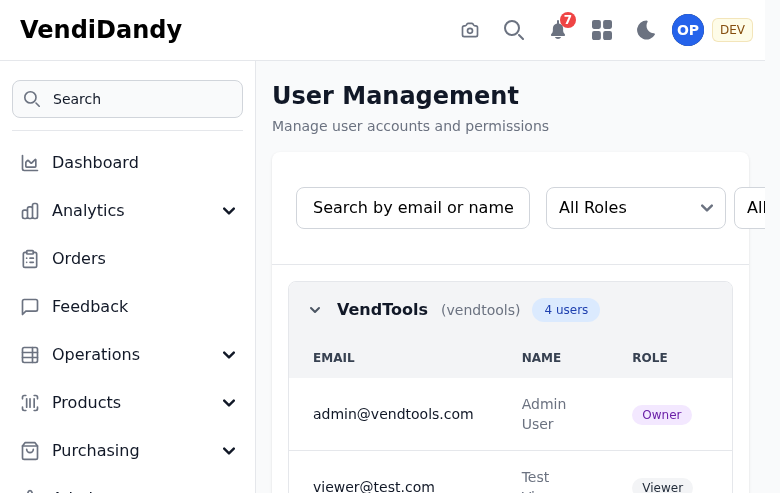780x493 pixels.
Task: Toggle dark mode moon icon
Action: coord(646,30)
